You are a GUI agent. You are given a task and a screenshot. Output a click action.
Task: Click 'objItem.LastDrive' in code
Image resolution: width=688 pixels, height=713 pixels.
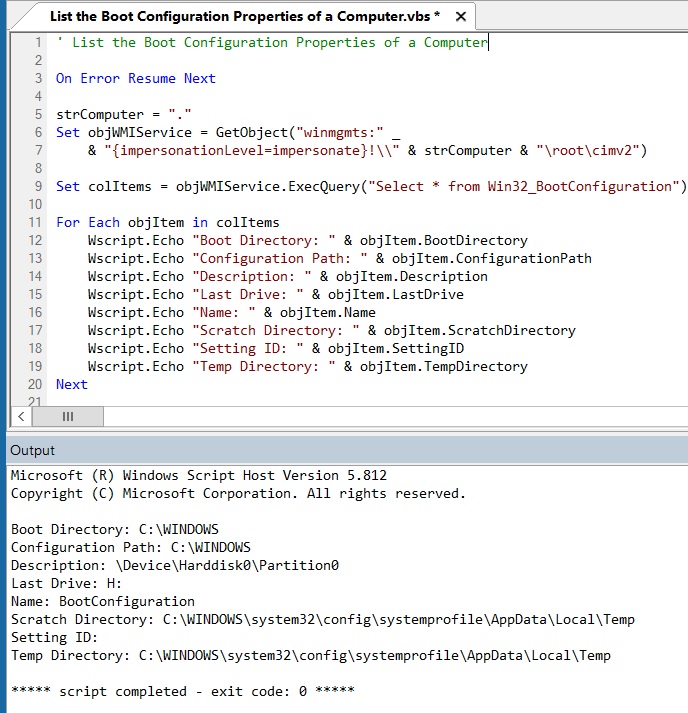click(396, 294)
